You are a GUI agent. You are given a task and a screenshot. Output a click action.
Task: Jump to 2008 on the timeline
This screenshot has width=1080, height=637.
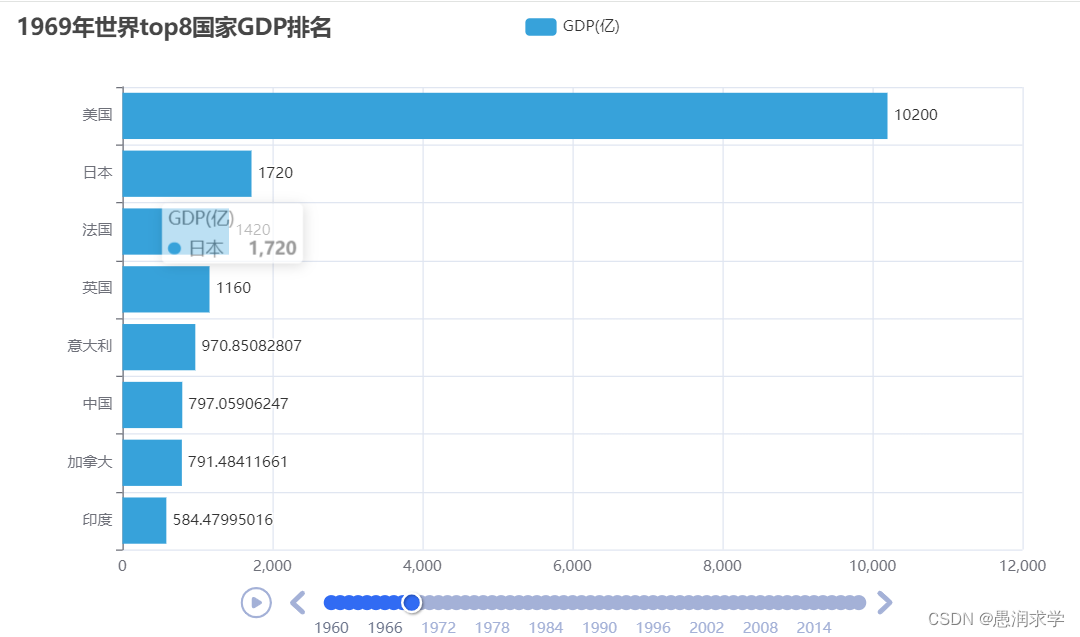(760, 627)
